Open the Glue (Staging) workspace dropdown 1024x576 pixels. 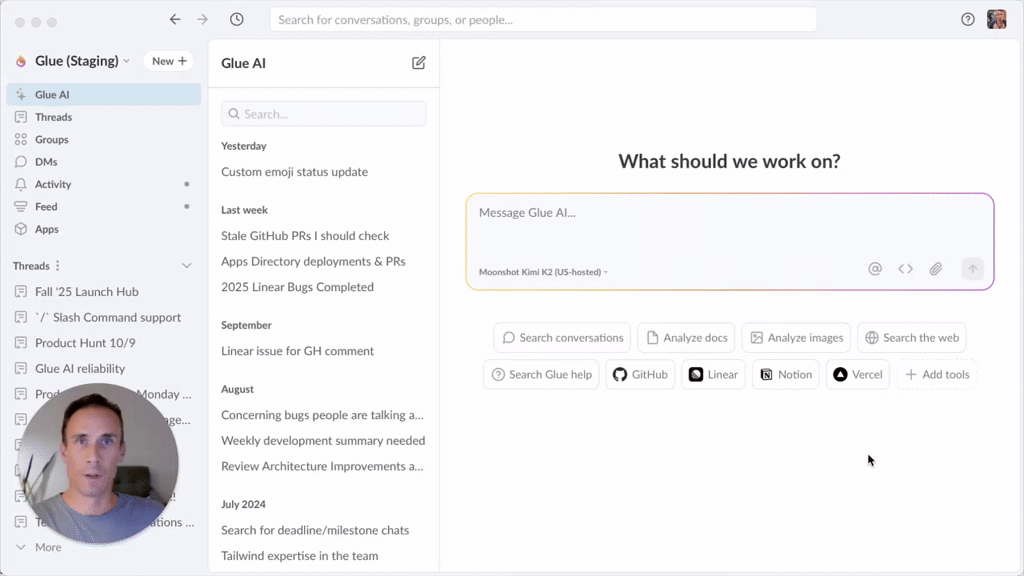(x=82, y=61)
